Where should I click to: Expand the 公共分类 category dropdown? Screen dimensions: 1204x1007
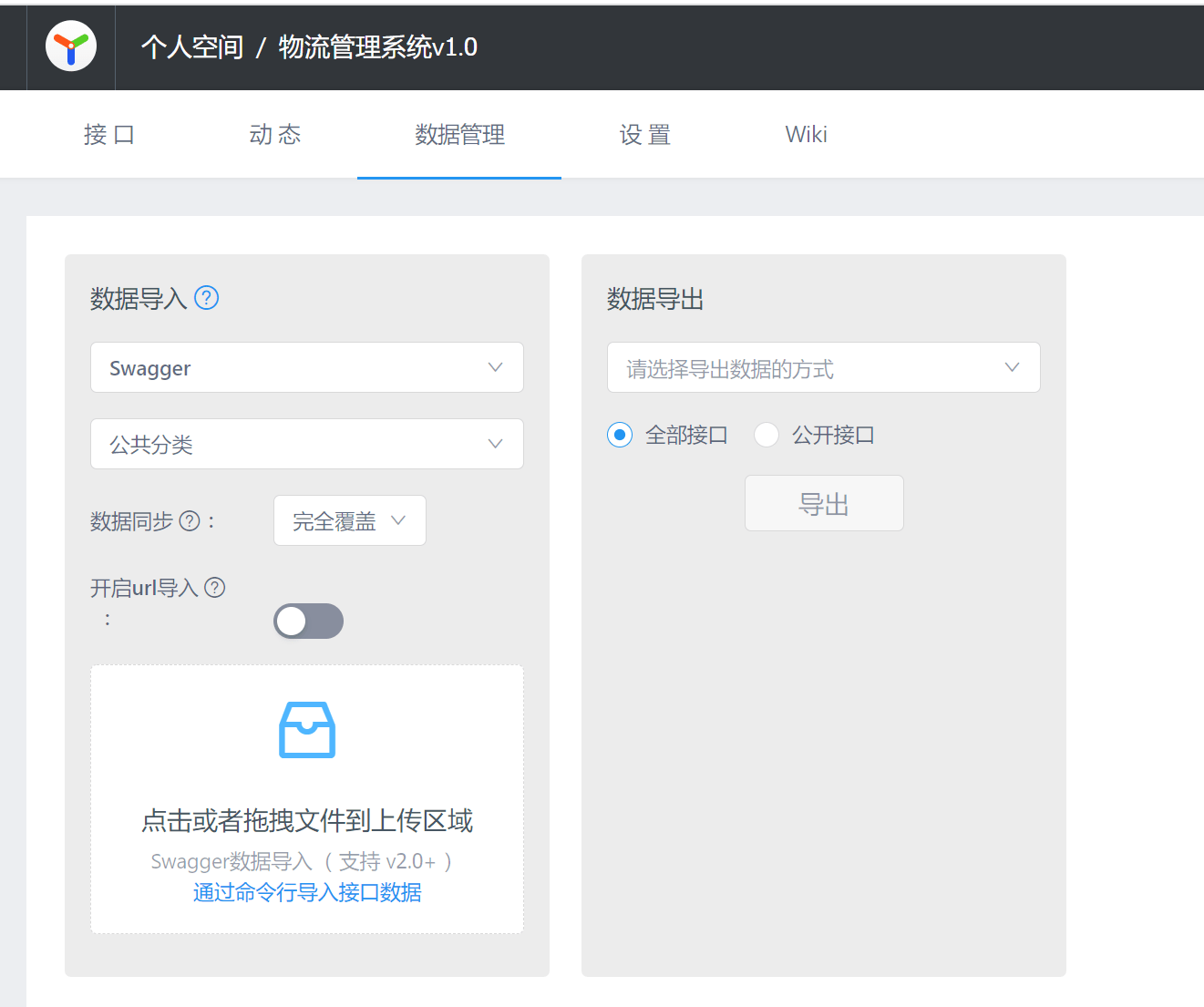coord(307,444)
